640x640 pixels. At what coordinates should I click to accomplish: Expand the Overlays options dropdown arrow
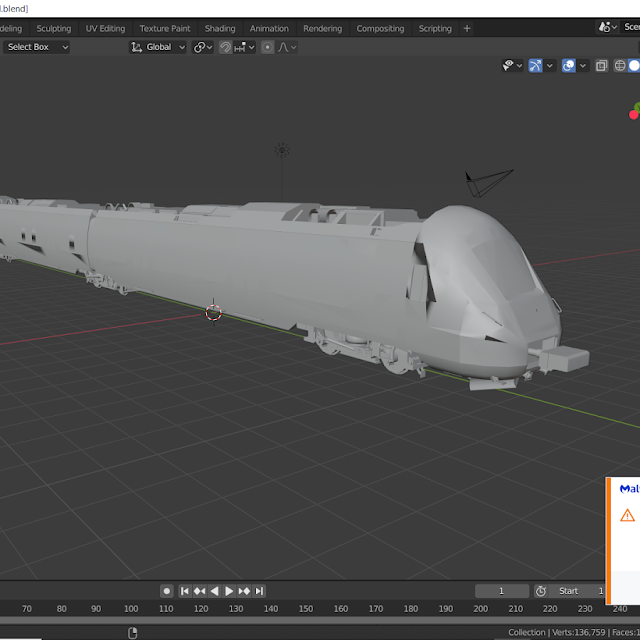[x=583, y=66]
